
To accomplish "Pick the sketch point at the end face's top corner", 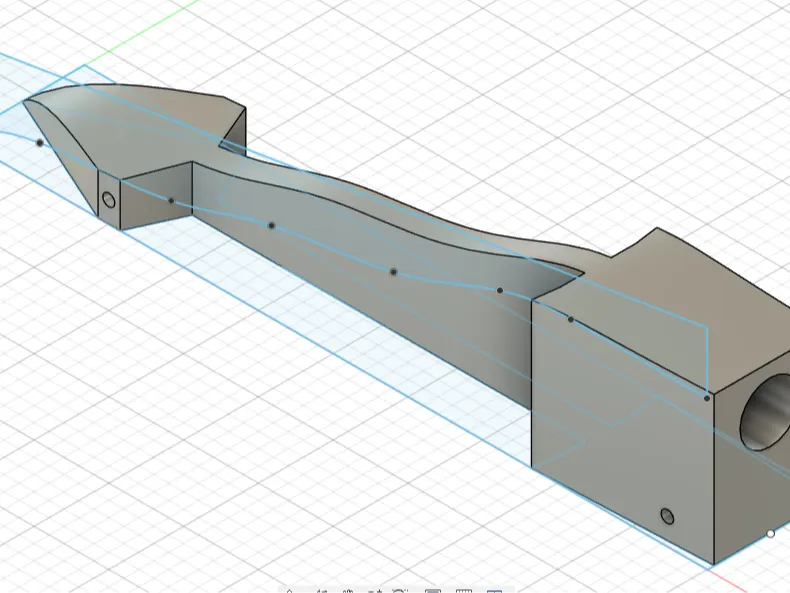I will click(x=707, y=398).
